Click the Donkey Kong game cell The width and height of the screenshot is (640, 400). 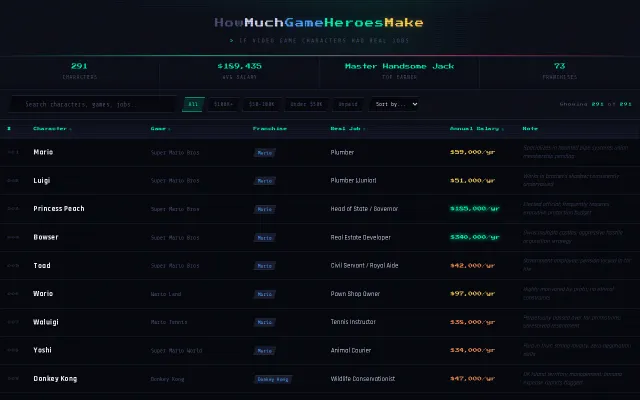coord(167,379)
